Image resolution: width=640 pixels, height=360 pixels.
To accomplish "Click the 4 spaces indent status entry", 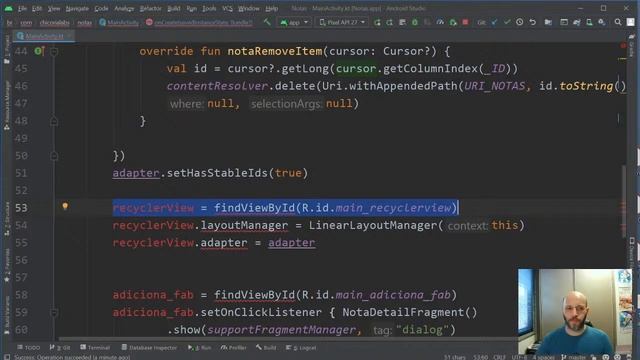I will pyautogui.click(x=544, y=357).
